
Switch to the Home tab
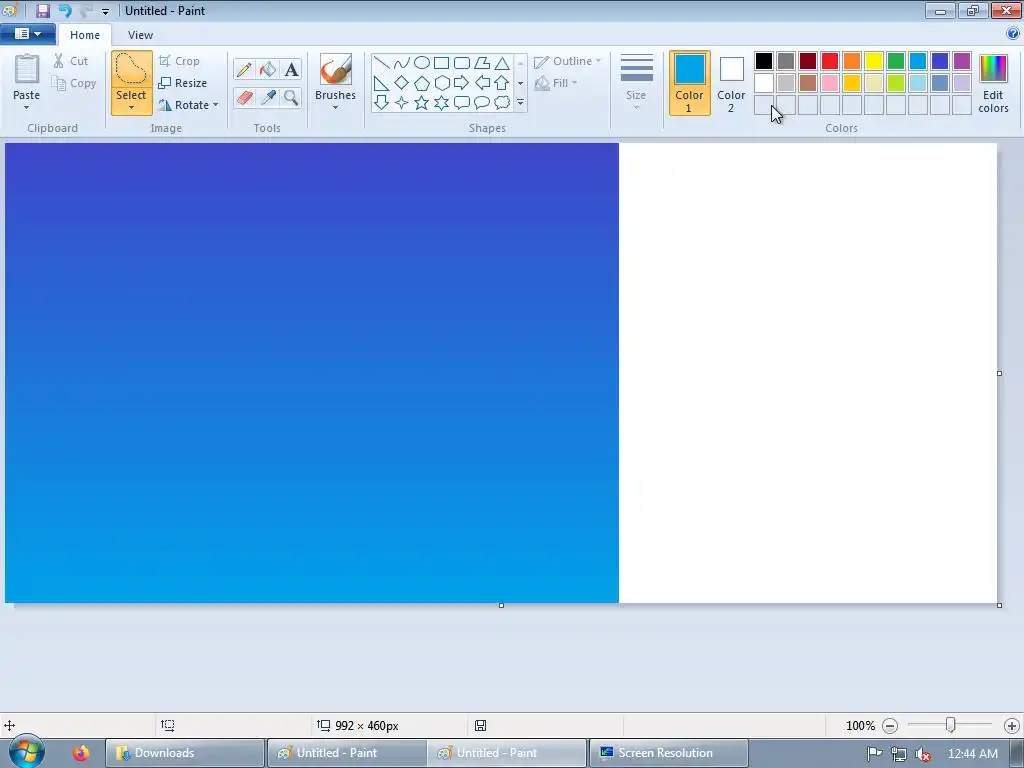85,35
